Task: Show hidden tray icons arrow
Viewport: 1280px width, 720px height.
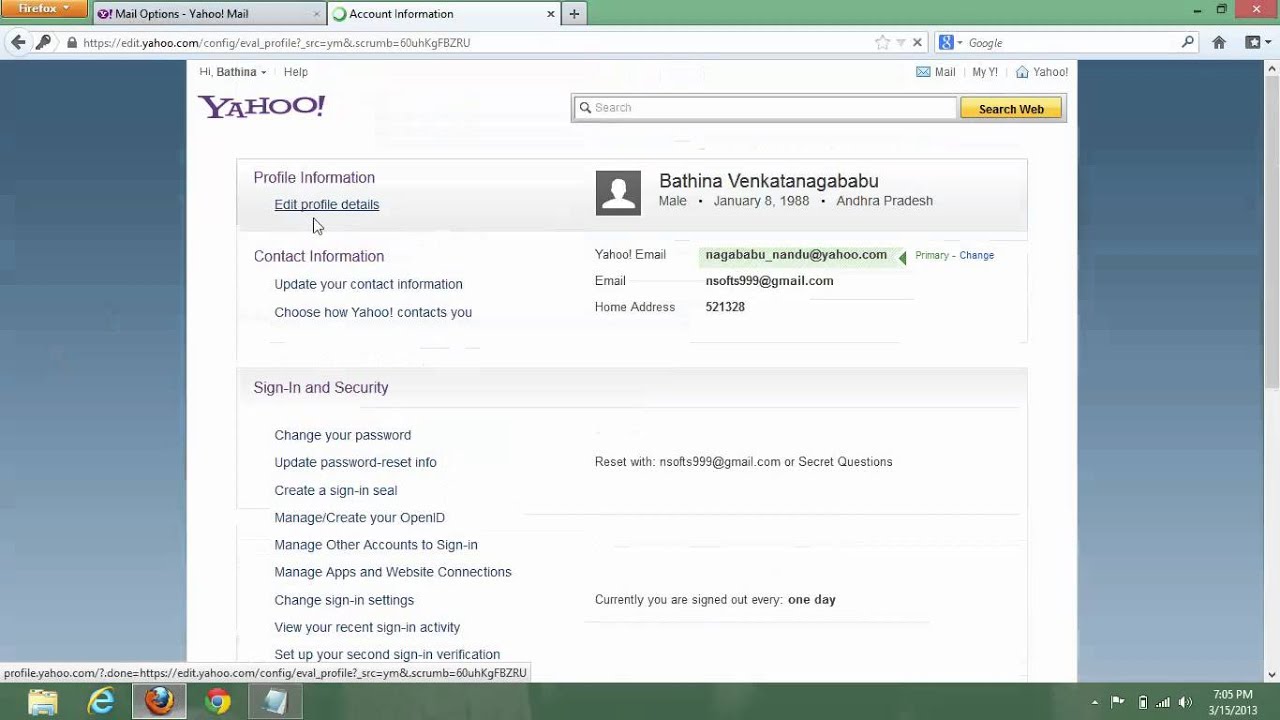Action: tap(1095, 702)
